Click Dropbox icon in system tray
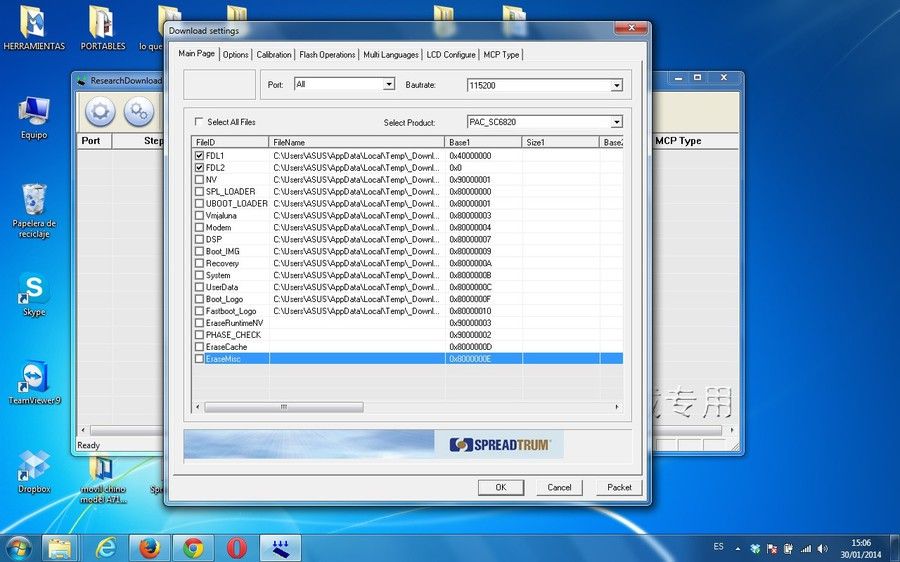This screenshot has width=900, height=562. [756, 549]
